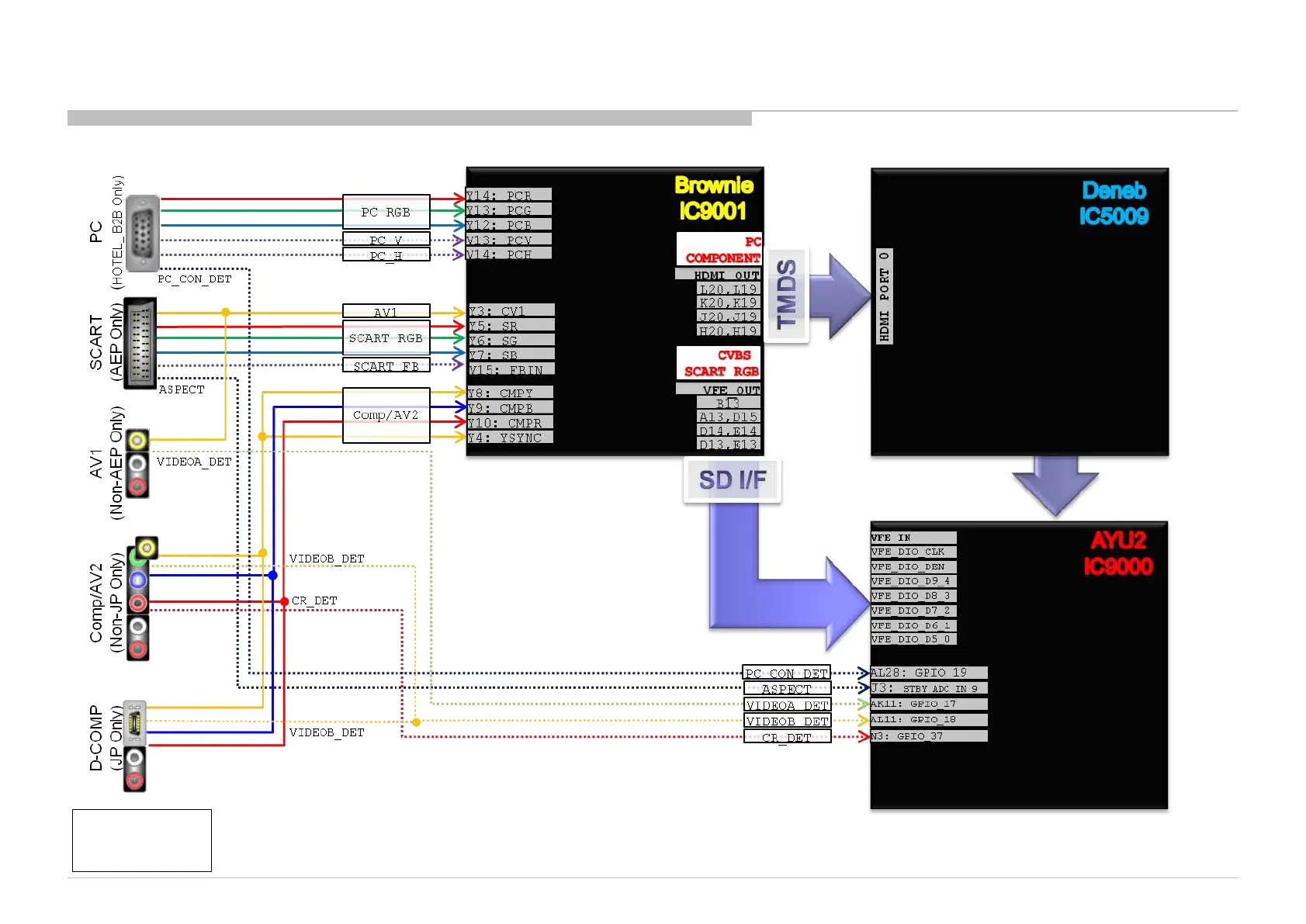1306x924 pixels.
Task: Click the white audio jack under AV1
Action: pos(137,464)
